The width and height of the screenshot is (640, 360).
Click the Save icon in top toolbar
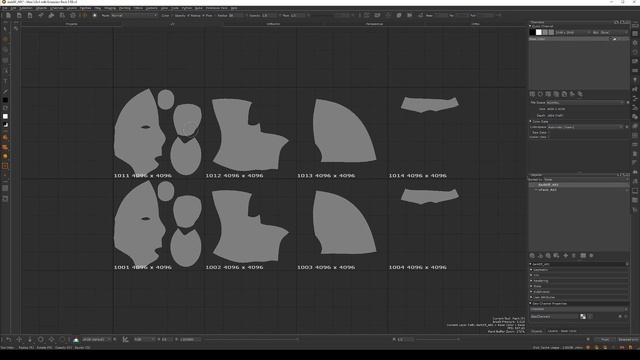click(30, 15)
